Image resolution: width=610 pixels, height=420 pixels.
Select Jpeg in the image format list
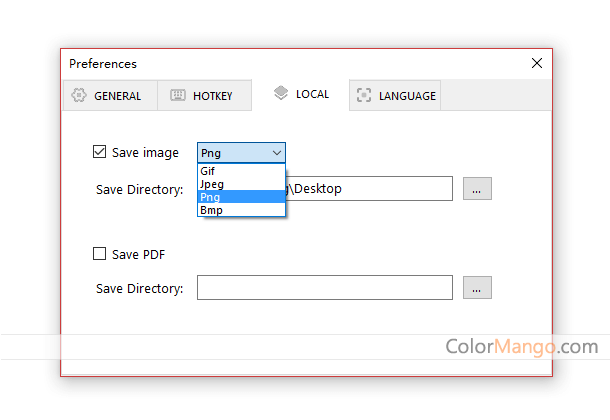(211, 184)
